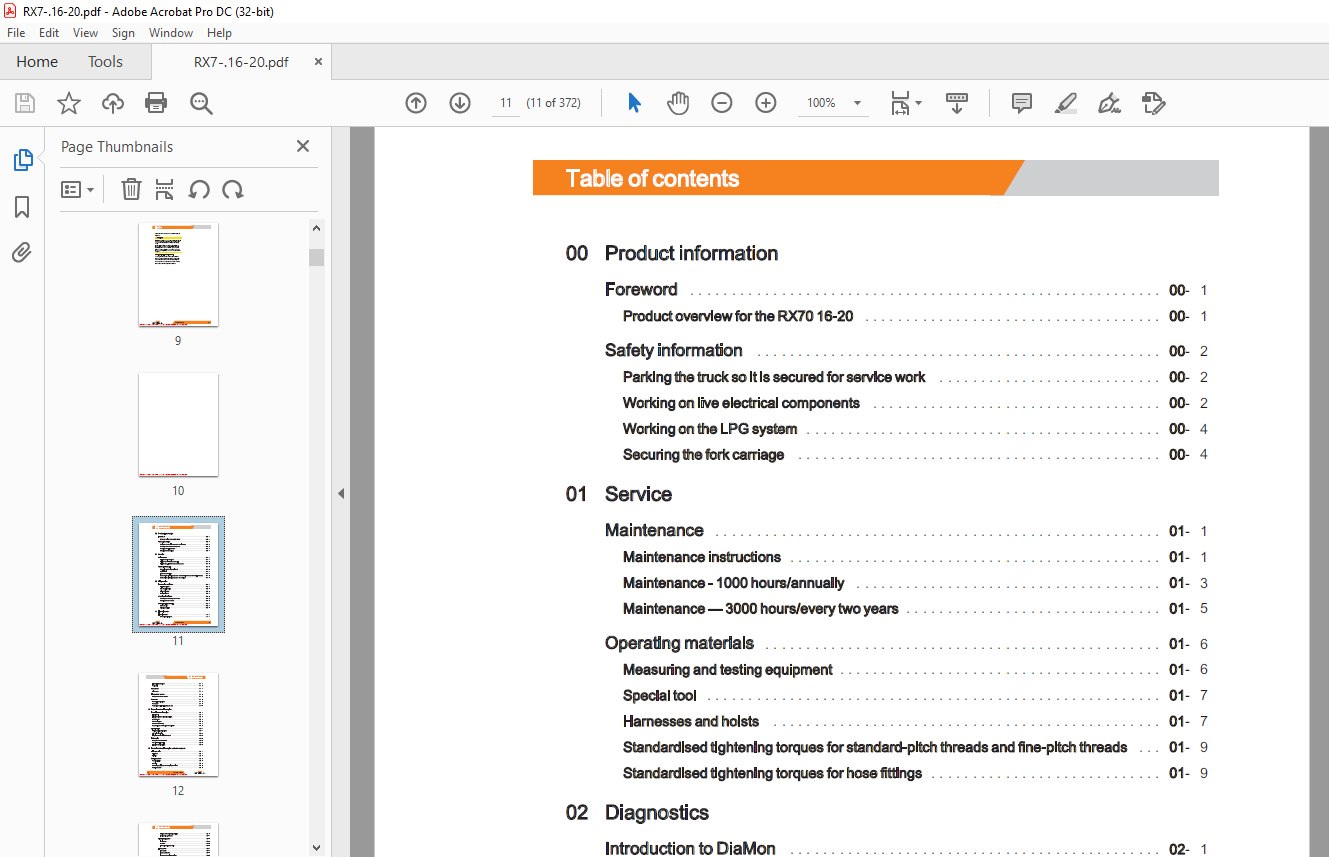Open the Harnesses and hoists entry
Screen dimensions: 1329x857
(x=691, y=722)
